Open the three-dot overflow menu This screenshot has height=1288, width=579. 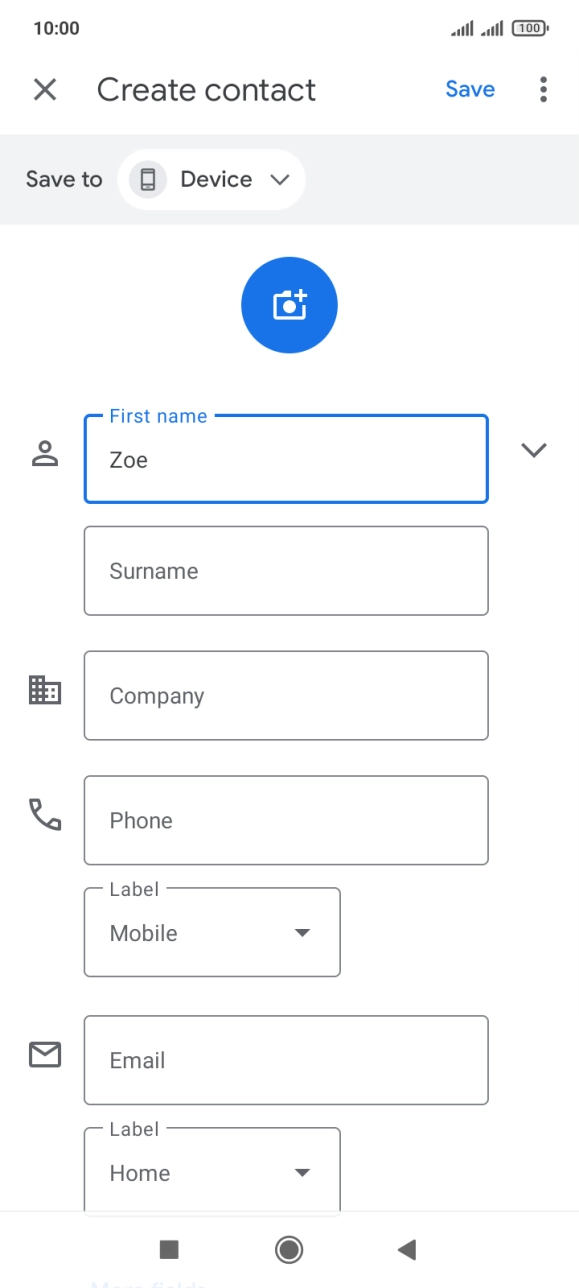click(x=543, y=89)
